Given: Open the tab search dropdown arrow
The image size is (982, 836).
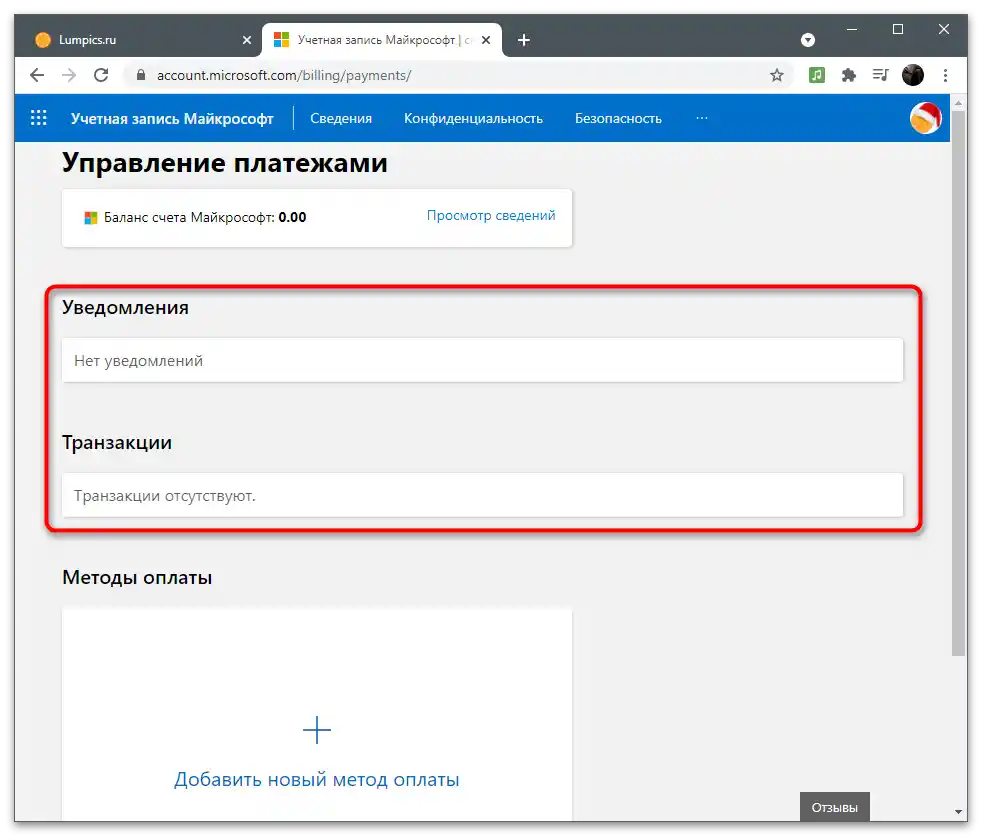Looking at the screenshot, I should pyautogui.click(x=808, y=40).
